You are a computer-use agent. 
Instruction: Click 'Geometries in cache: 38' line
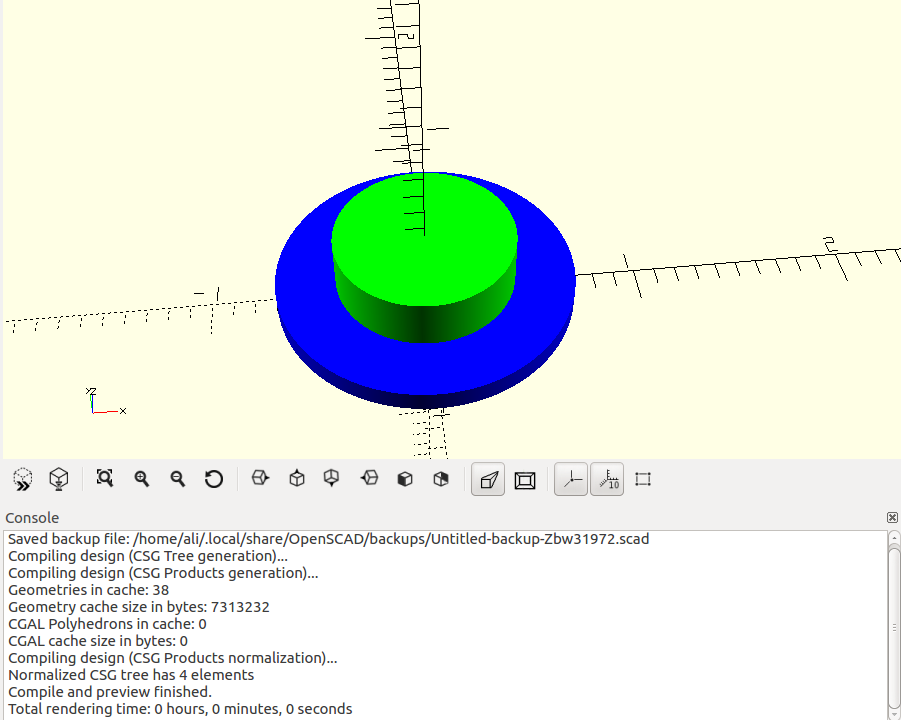coord(88,590)
